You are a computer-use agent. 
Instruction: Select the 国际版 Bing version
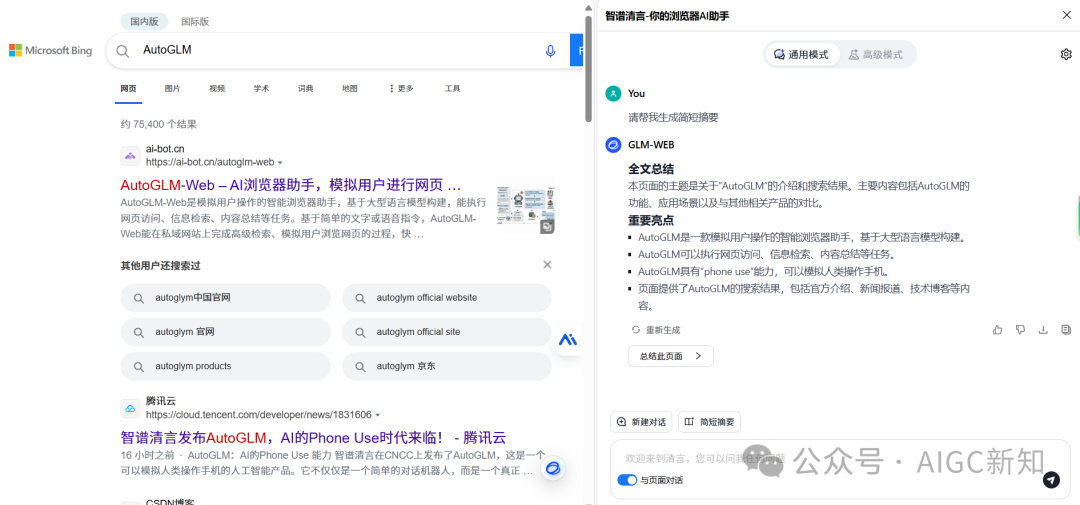point(195,21)
